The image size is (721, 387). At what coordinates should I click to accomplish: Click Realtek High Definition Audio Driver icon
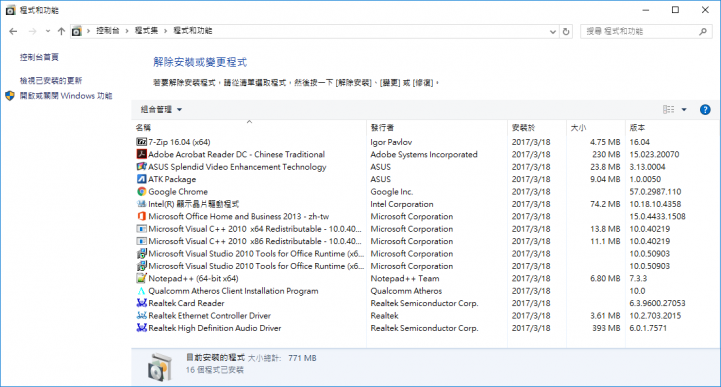pos(142,328)
